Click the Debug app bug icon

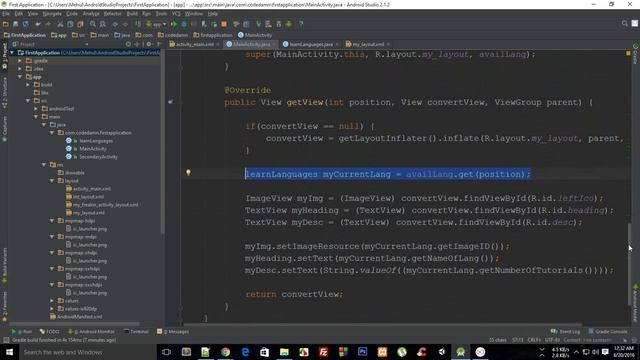pos(184,24)
